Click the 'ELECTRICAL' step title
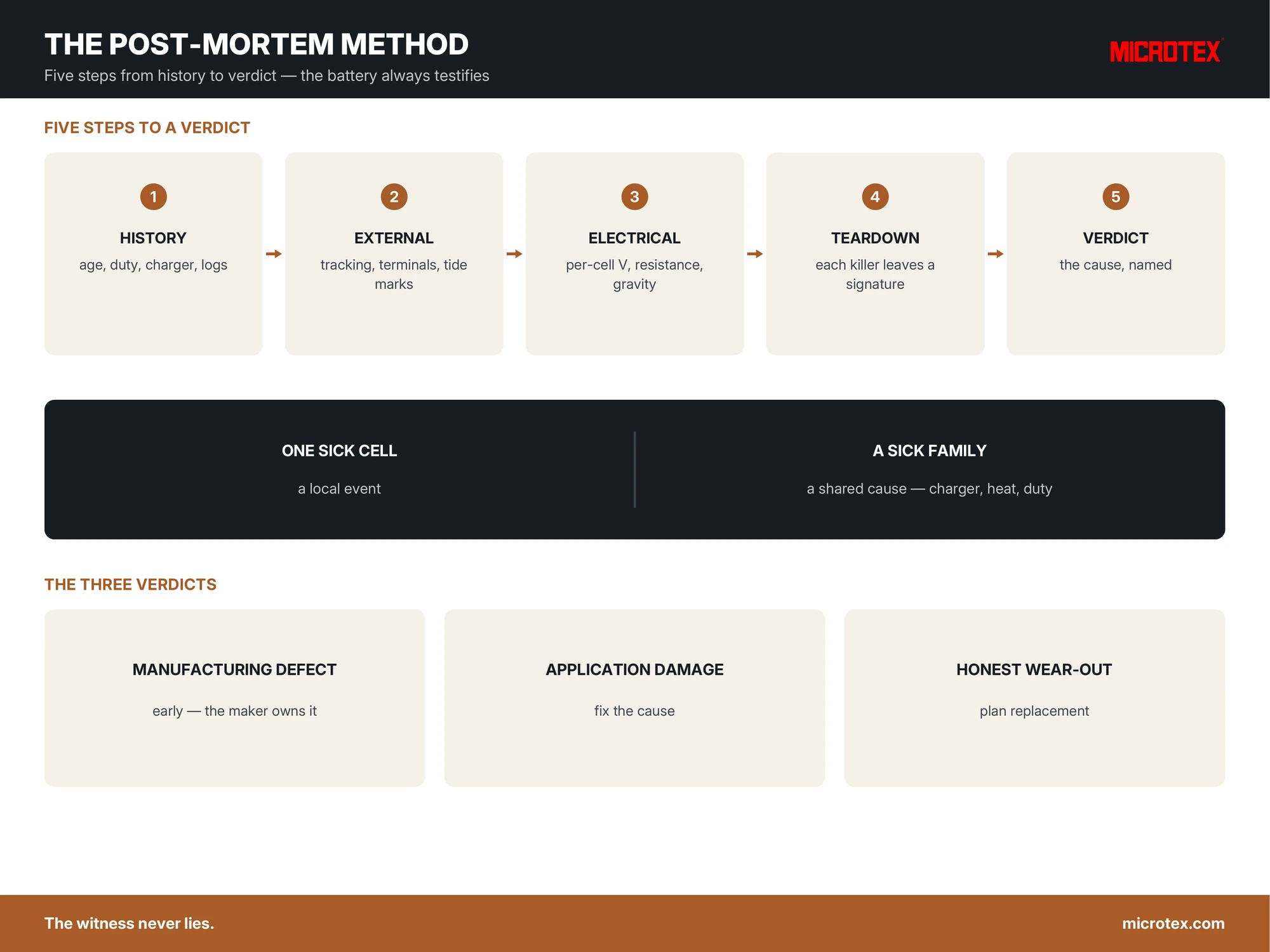The image size is (1270, 952). click(634, 238)
